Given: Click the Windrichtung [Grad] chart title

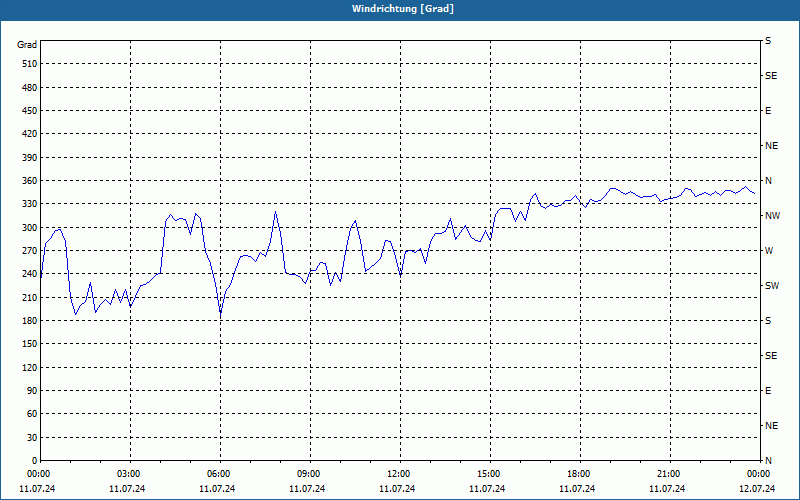Looking at the screenshot, I should click(403, 9).
